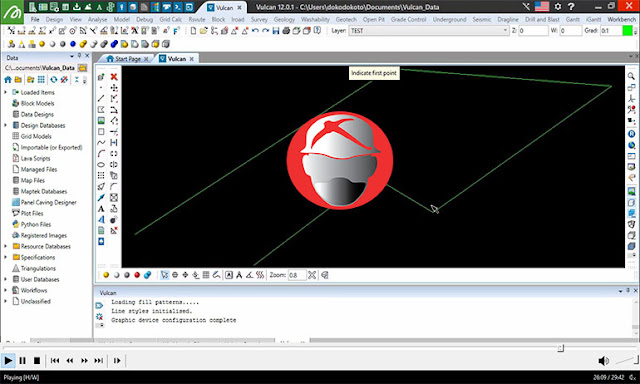
Task: Expand the Design Databases node
Action: point(5,125)
